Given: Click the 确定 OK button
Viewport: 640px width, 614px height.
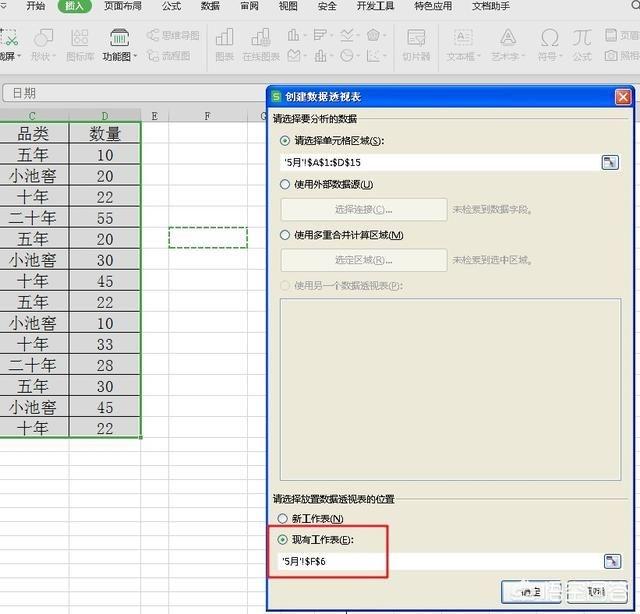Looking at the screenshot, I should (x=531, y=592).
